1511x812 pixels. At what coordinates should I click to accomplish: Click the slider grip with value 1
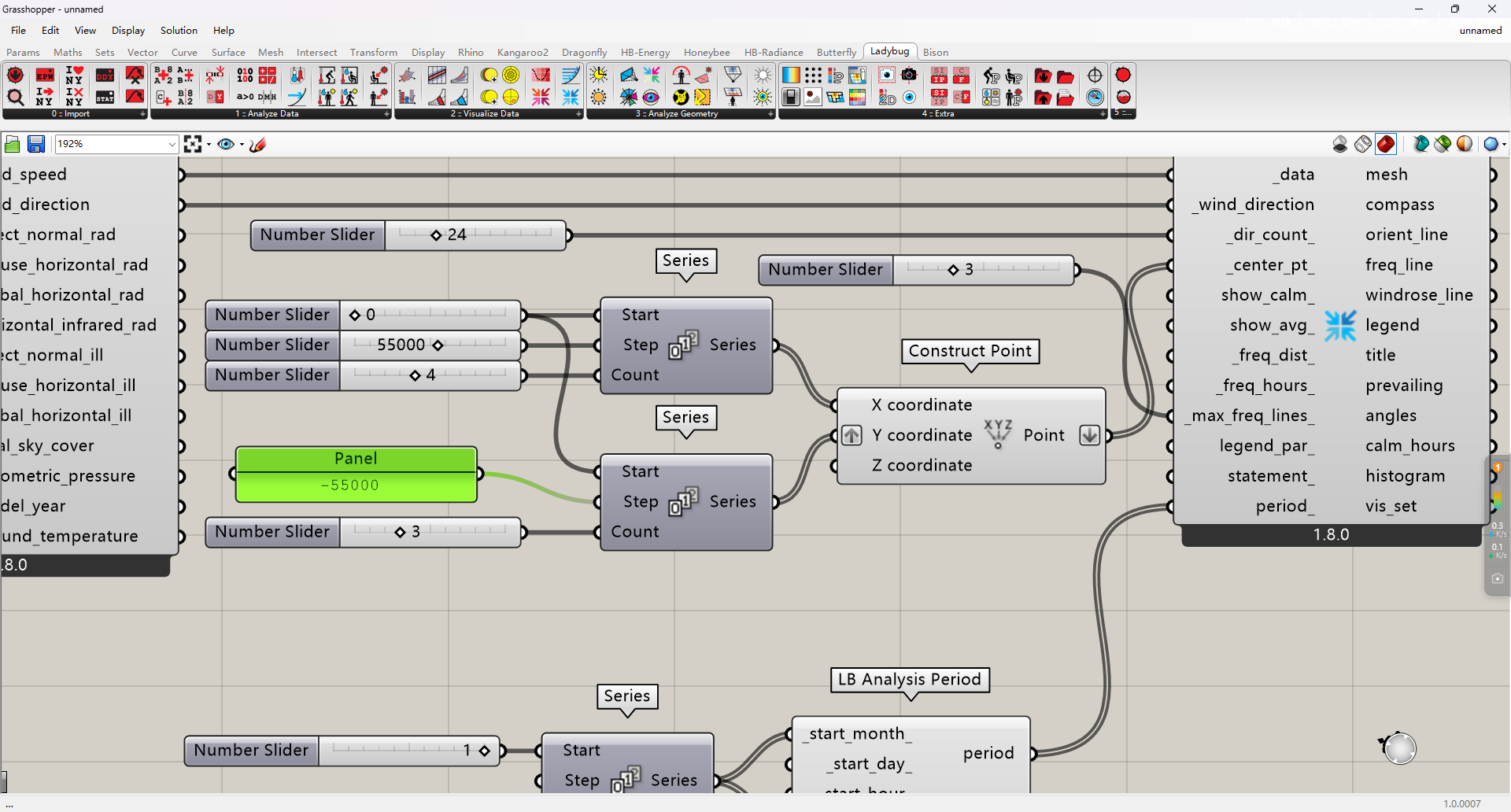(484, 751)
